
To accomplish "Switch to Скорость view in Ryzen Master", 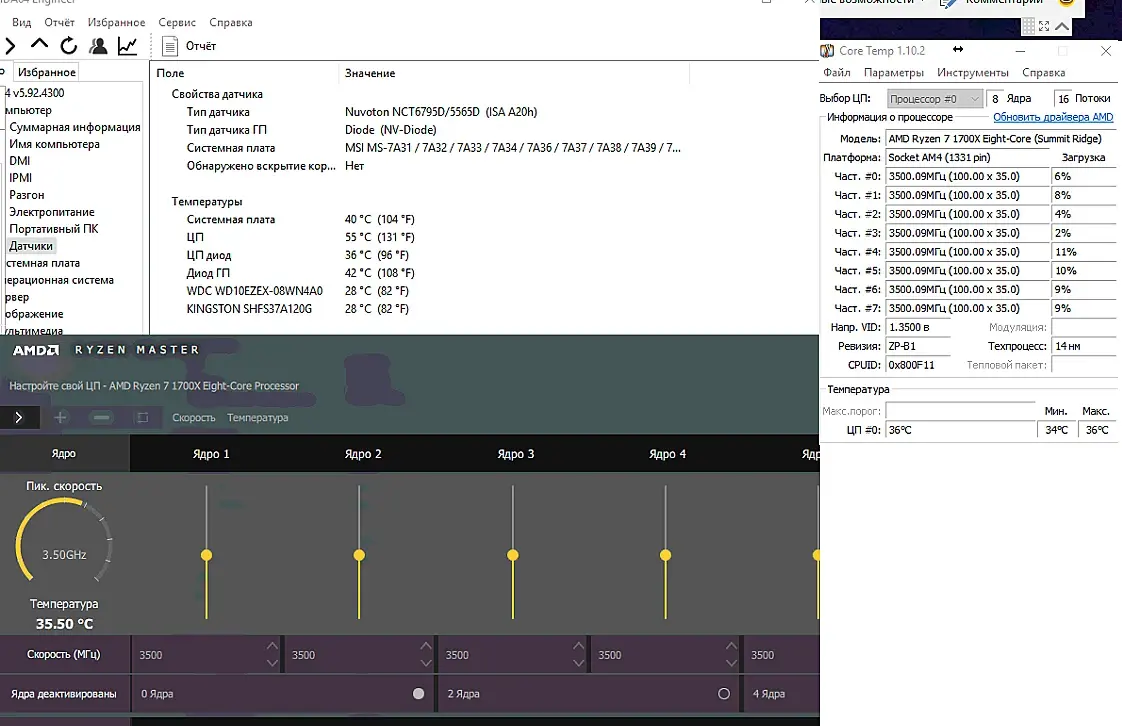I will (x=193, y=418).
